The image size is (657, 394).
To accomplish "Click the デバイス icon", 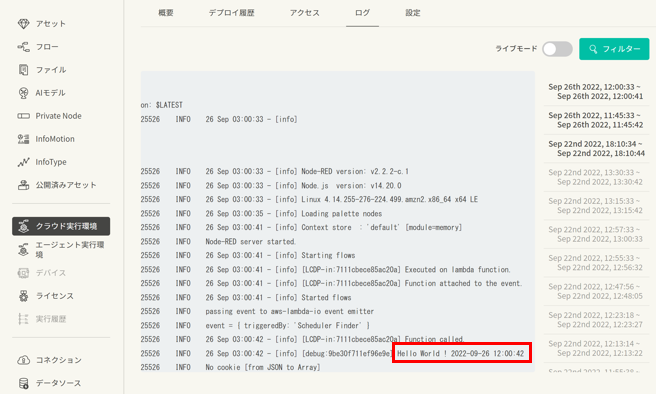I will coord(23,273).
